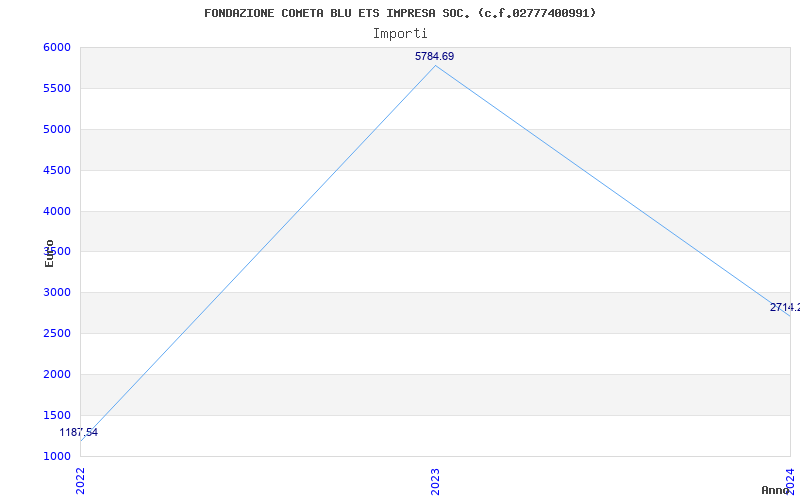Image resolution: width=800 pixels, height=500 pixels.
Task: Click the 6000 y-axis tick label
Action: (x=57, y=47)
